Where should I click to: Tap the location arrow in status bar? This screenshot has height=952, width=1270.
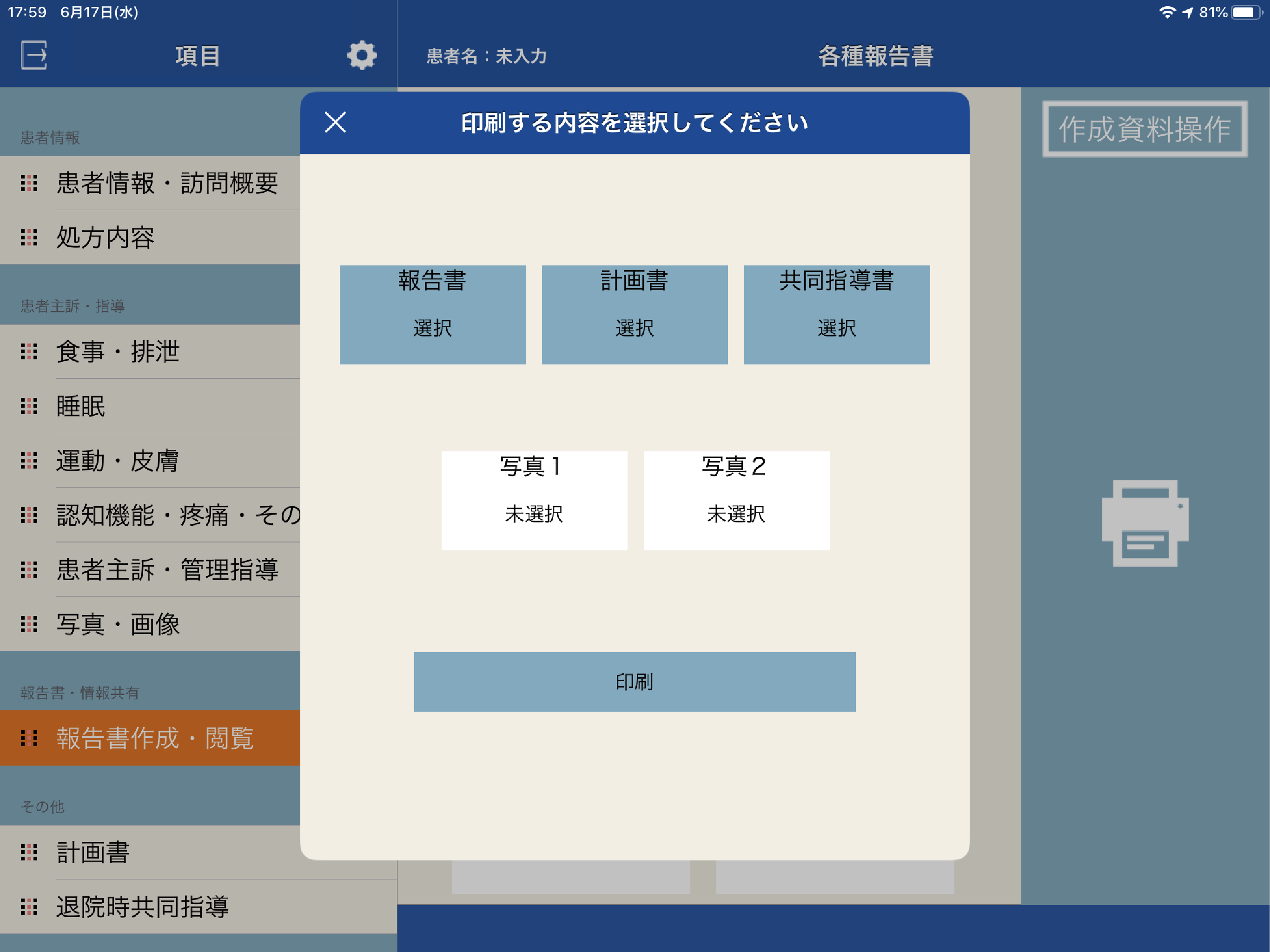1188,12
